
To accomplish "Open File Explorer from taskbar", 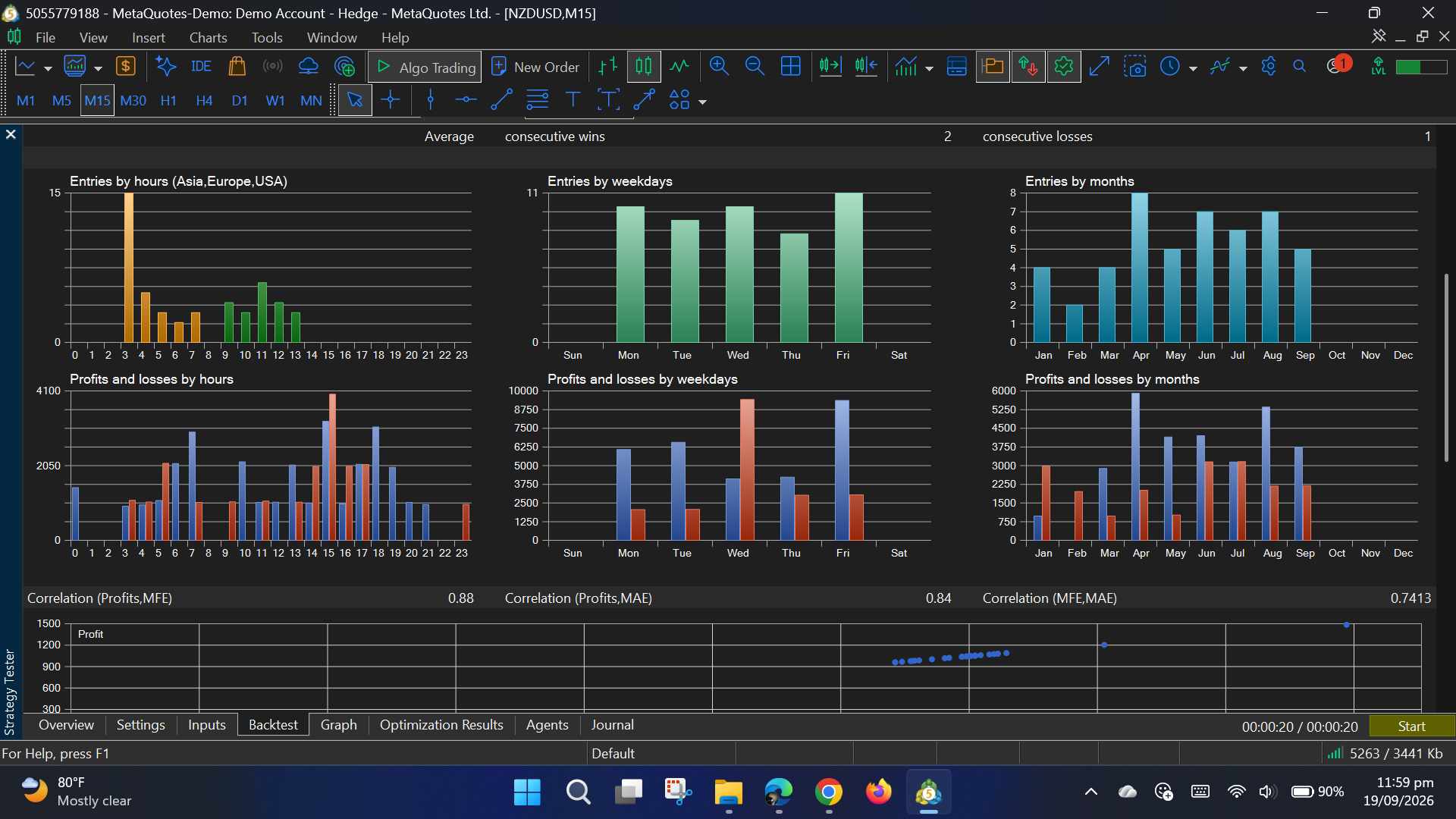I will tap(728, 792).
